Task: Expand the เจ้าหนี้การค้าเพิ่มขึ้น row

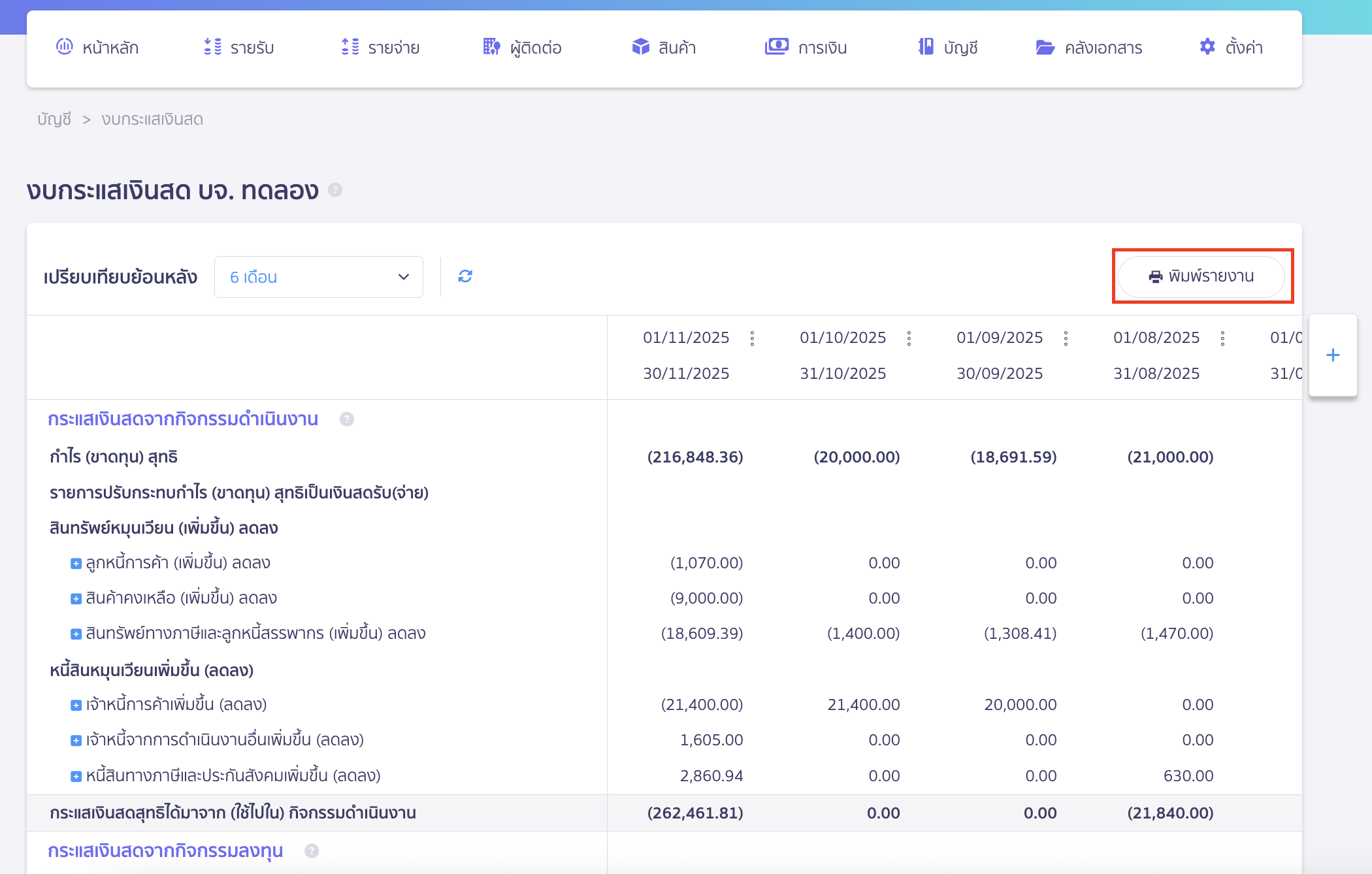Action: click(76, 705)
